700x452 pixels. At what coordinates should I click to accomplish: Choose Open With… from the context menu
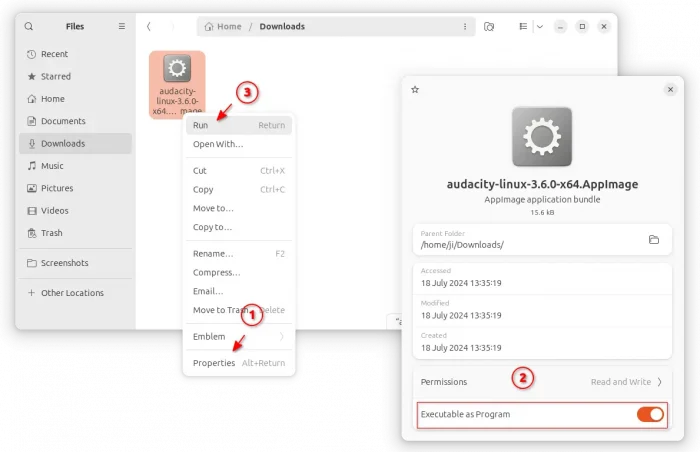pyautogui.click(x=239, y=144)
